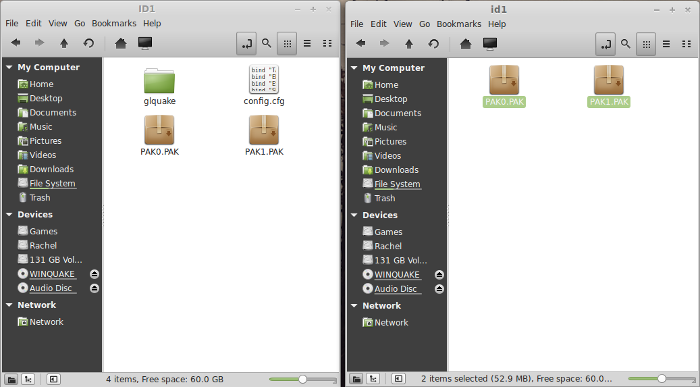Hide the sidebar button in ID1 status bar
The height and width of the screenshot is (387, 700).
tap(53, 379)
